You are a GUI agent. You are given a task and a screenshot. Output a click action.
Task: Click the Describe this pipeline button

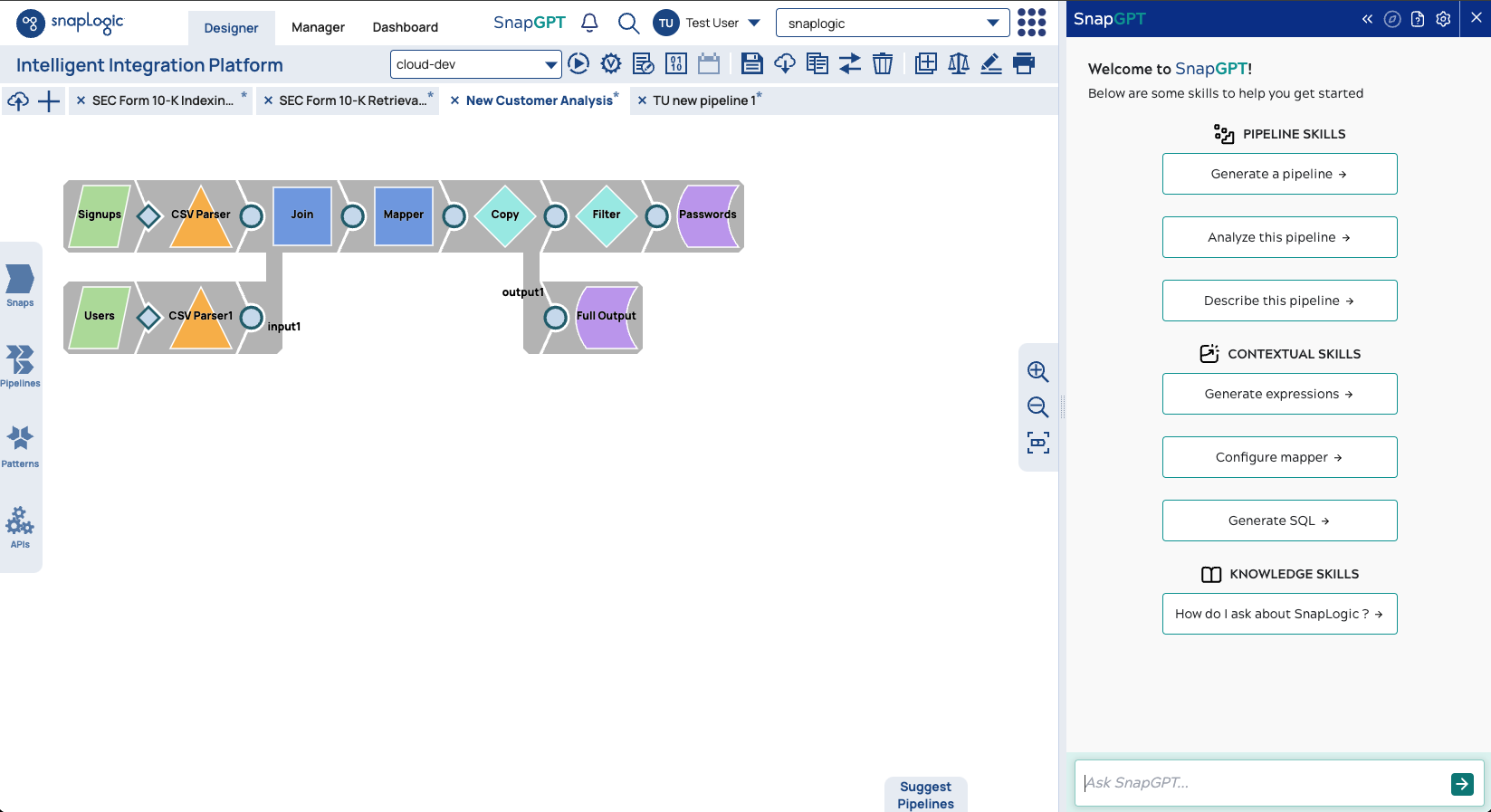point(1280,301)
